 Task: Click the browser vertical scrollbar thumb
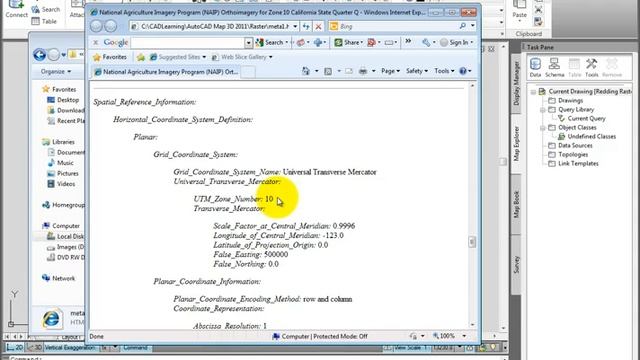tap(472, 242)
